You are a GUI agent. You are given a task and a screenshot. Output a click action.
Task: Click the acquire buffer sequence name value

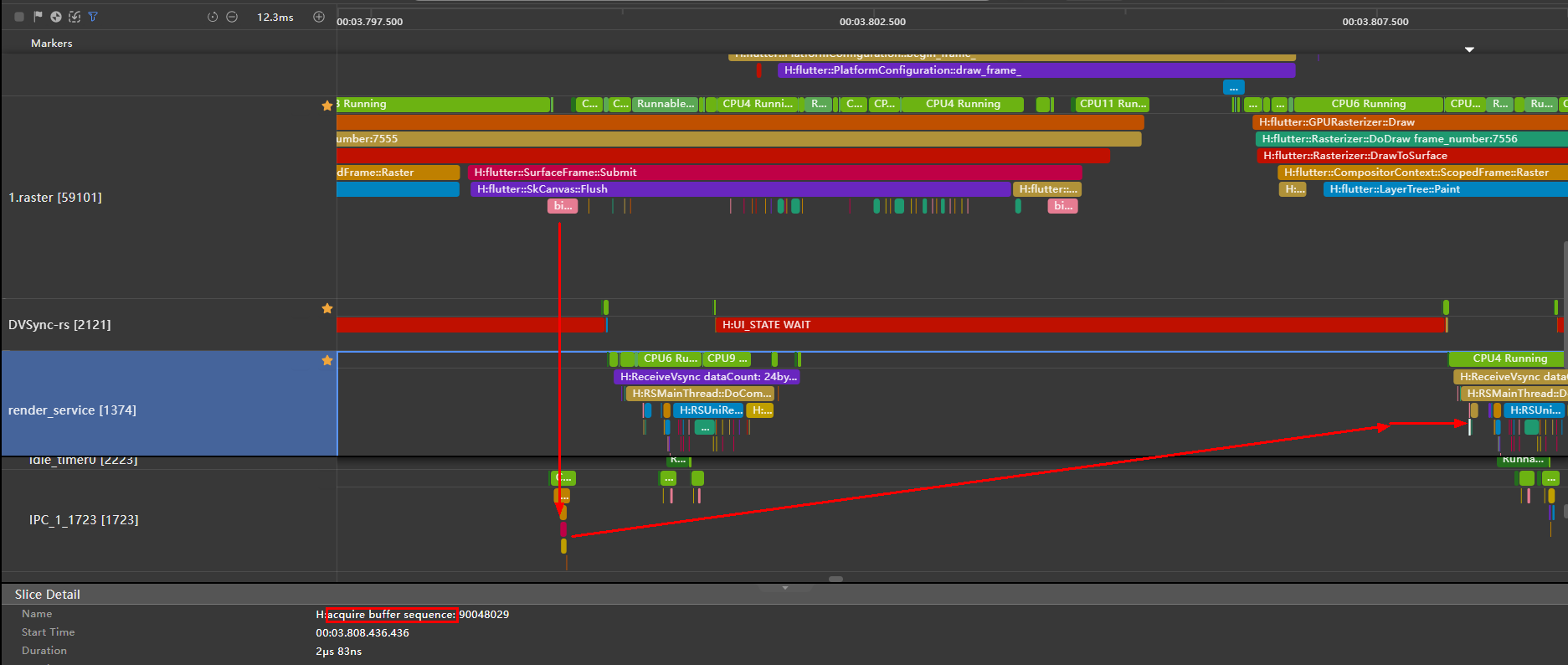tap(412, 615)
